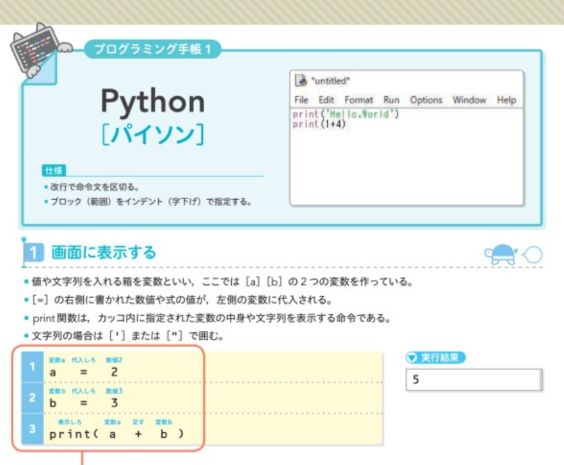This screenshot has height=465, width=564.
Task: Click the code b = 3
Action: pos(84,403)
